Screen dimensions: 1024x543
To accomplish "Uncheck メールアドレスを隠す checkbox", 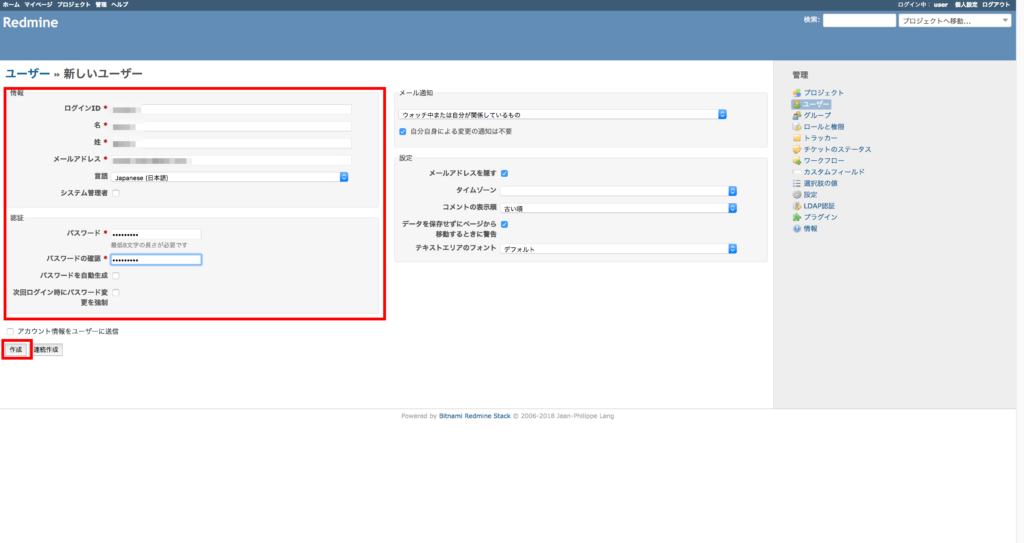I will click(505, 173).
